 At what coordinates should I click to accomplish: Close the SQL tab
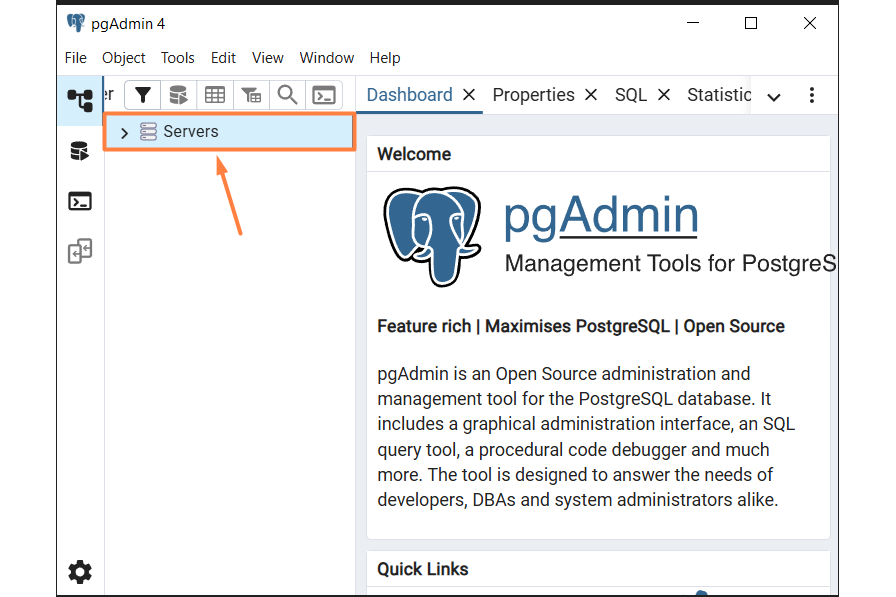click(x=664, y=94)
